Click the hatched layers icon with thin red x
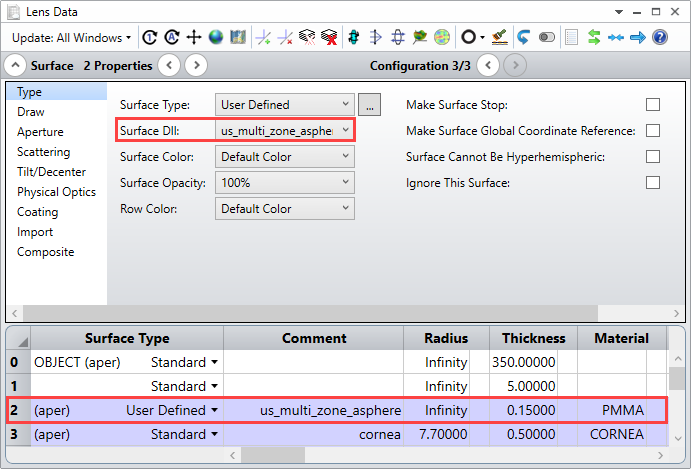The width and height of the screenshot is (691, 469). [307, 37]
